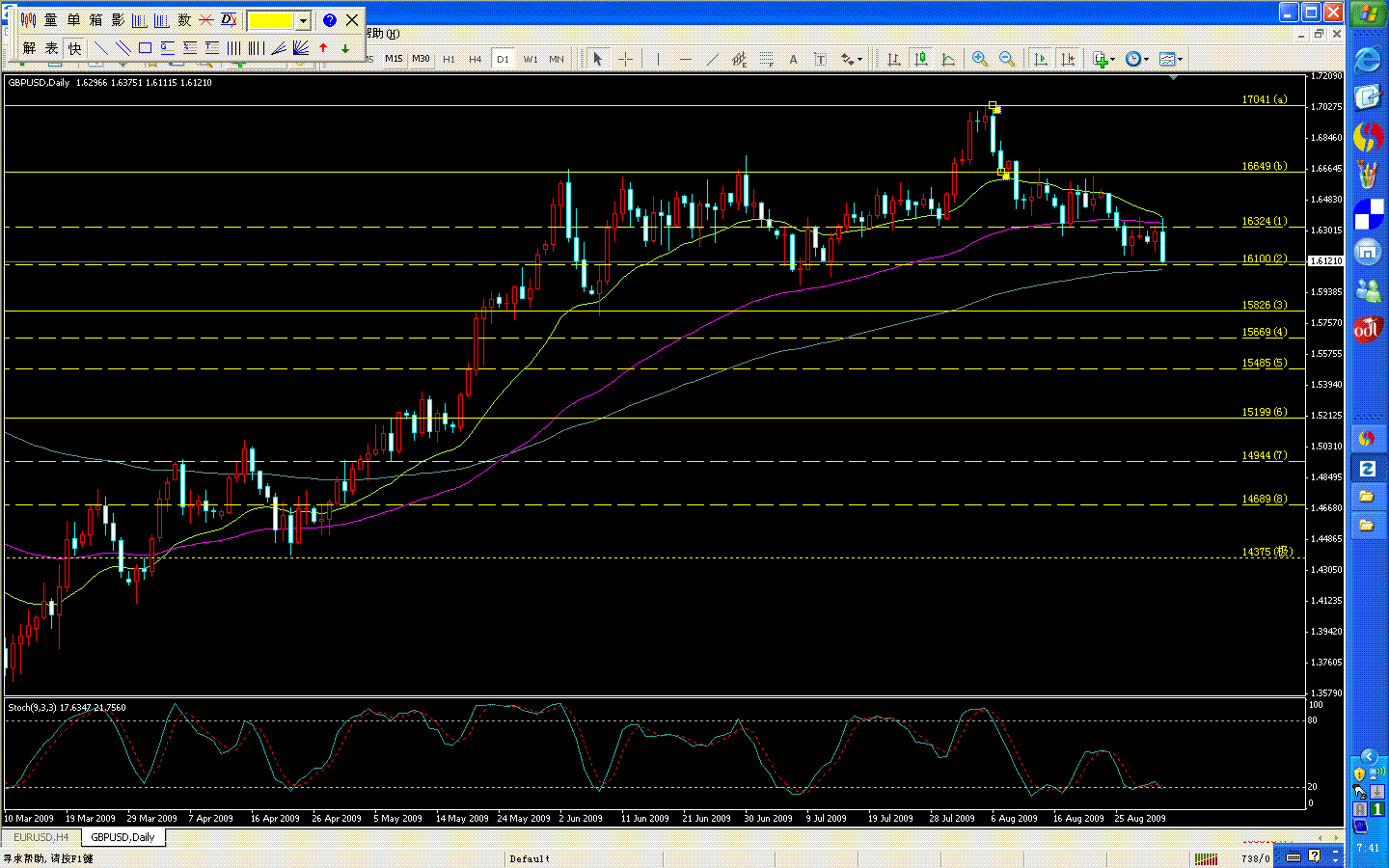Screen dimensions: 1389x868
Task: Select the text label (T) tool
Action: point(820,59)
